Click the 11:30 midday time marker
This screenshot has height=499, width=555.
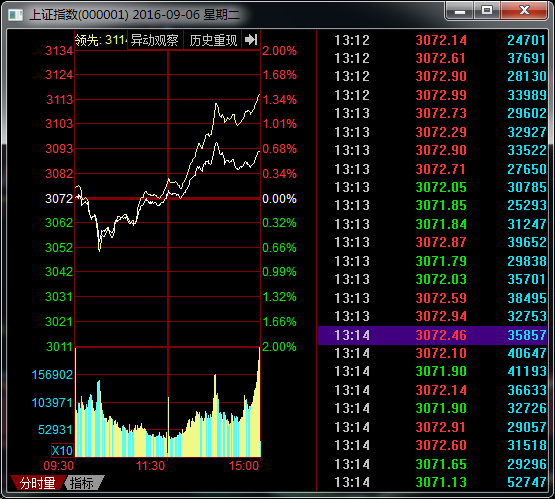tap(150, 466)
